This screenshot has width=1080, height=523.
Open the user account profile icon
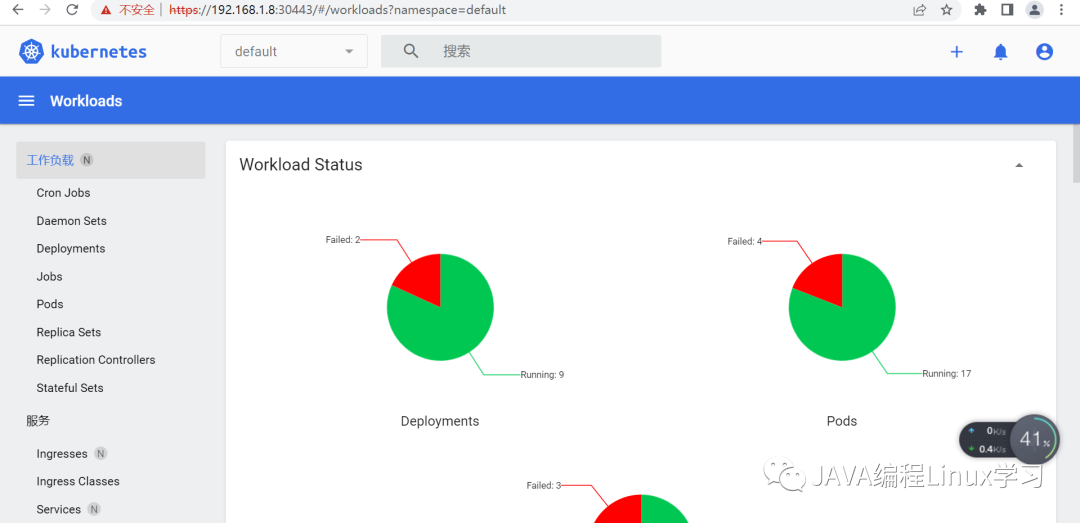(1044, 52)
